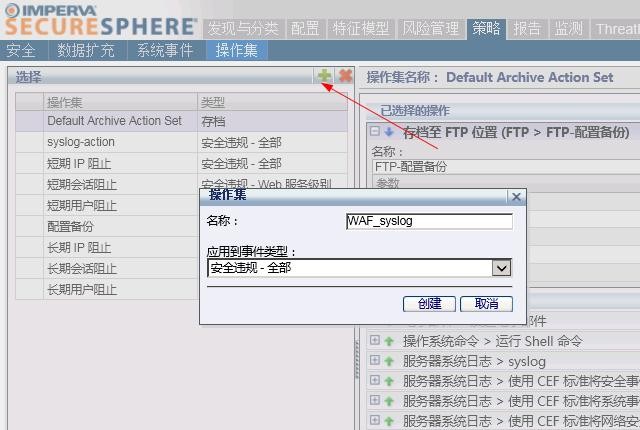Screen dimensions: 640x430
Task: Select the 长期用户阻止 row
Action: (107, 289)
